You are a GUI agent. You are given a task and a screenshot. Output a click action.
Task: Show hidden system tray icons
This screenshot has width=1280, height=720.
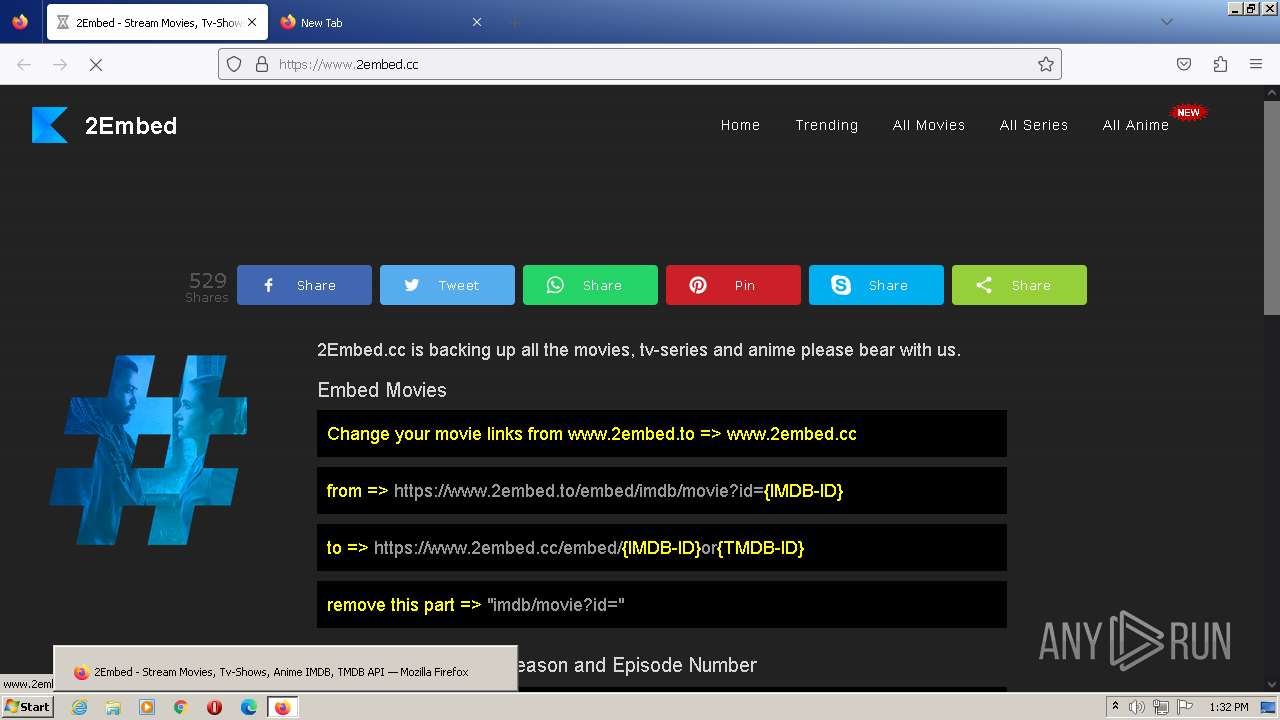[x=1115, y=707]
